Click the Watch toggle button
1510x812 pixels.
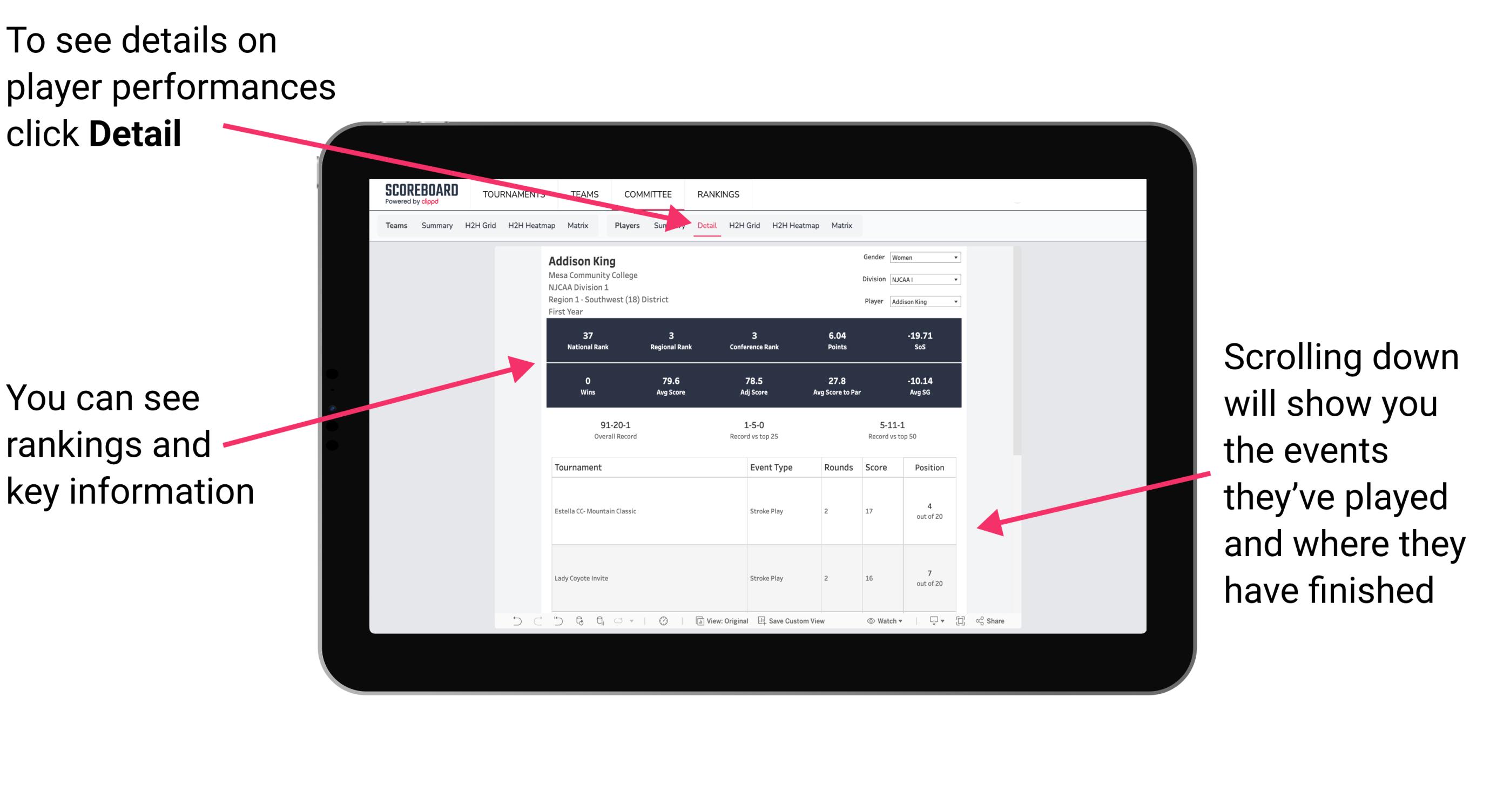coord(878,623)
